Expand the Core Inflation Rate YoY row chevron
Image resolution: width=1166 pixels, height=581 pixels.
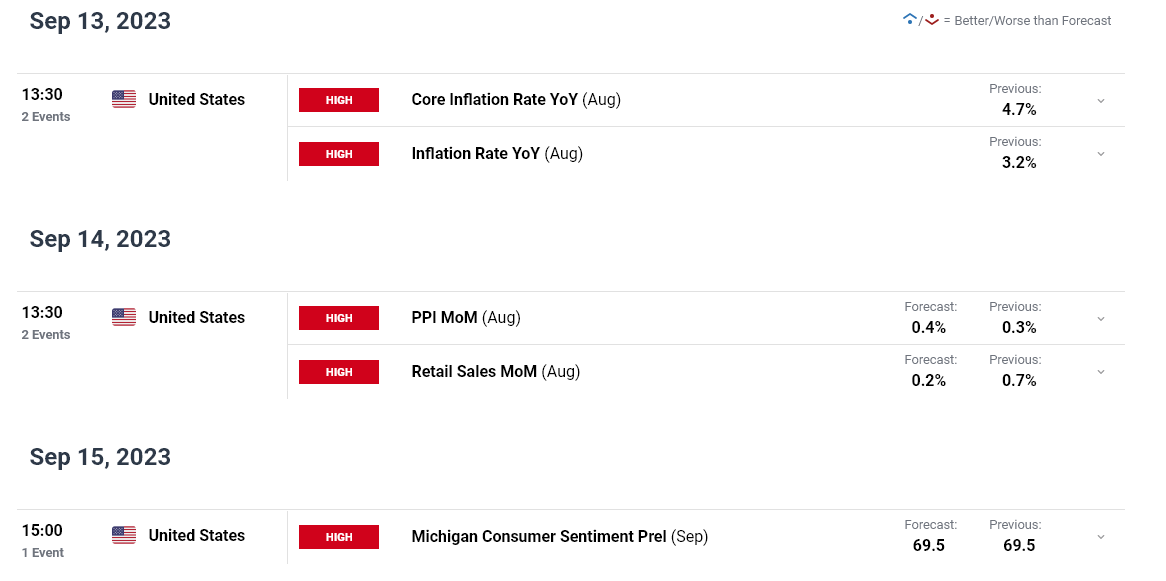click(x=1101, y=101)
